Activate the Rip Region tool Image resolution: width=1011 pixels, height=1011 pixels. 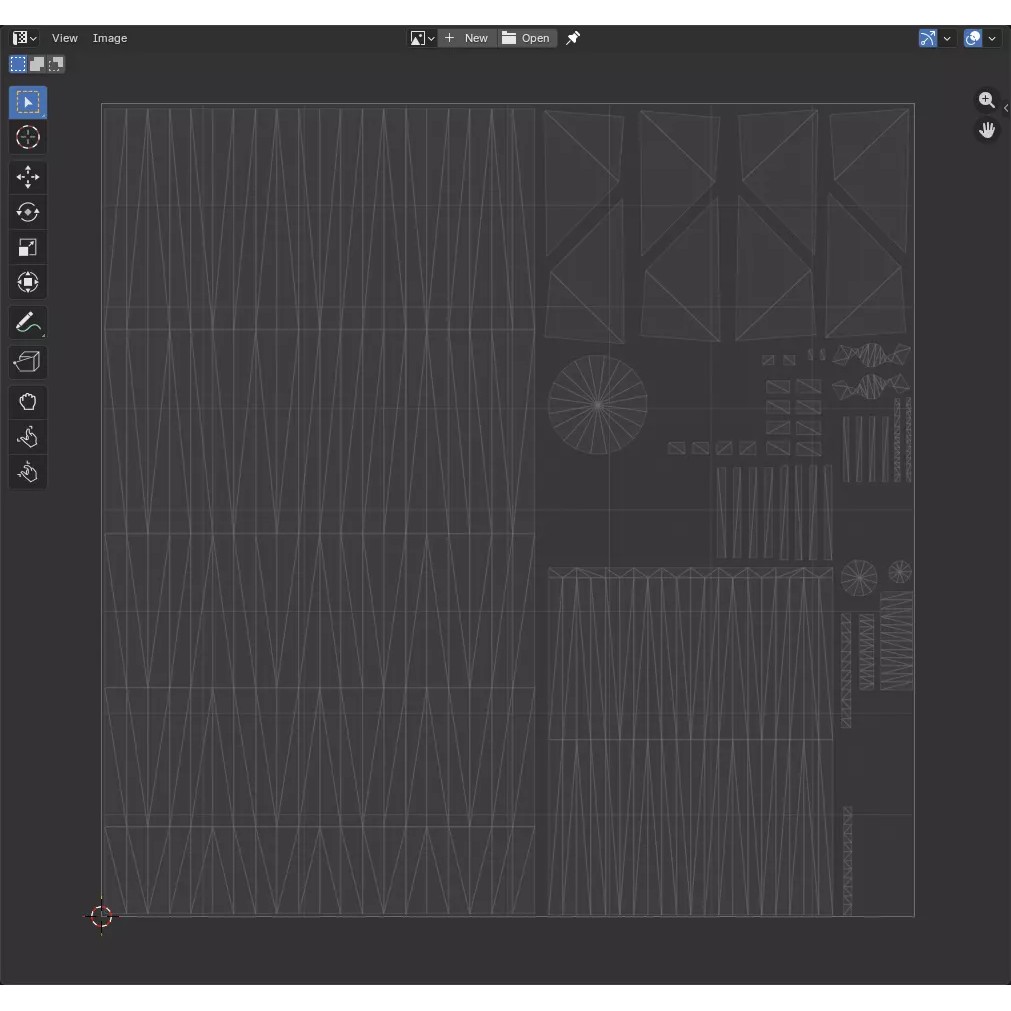28,362
